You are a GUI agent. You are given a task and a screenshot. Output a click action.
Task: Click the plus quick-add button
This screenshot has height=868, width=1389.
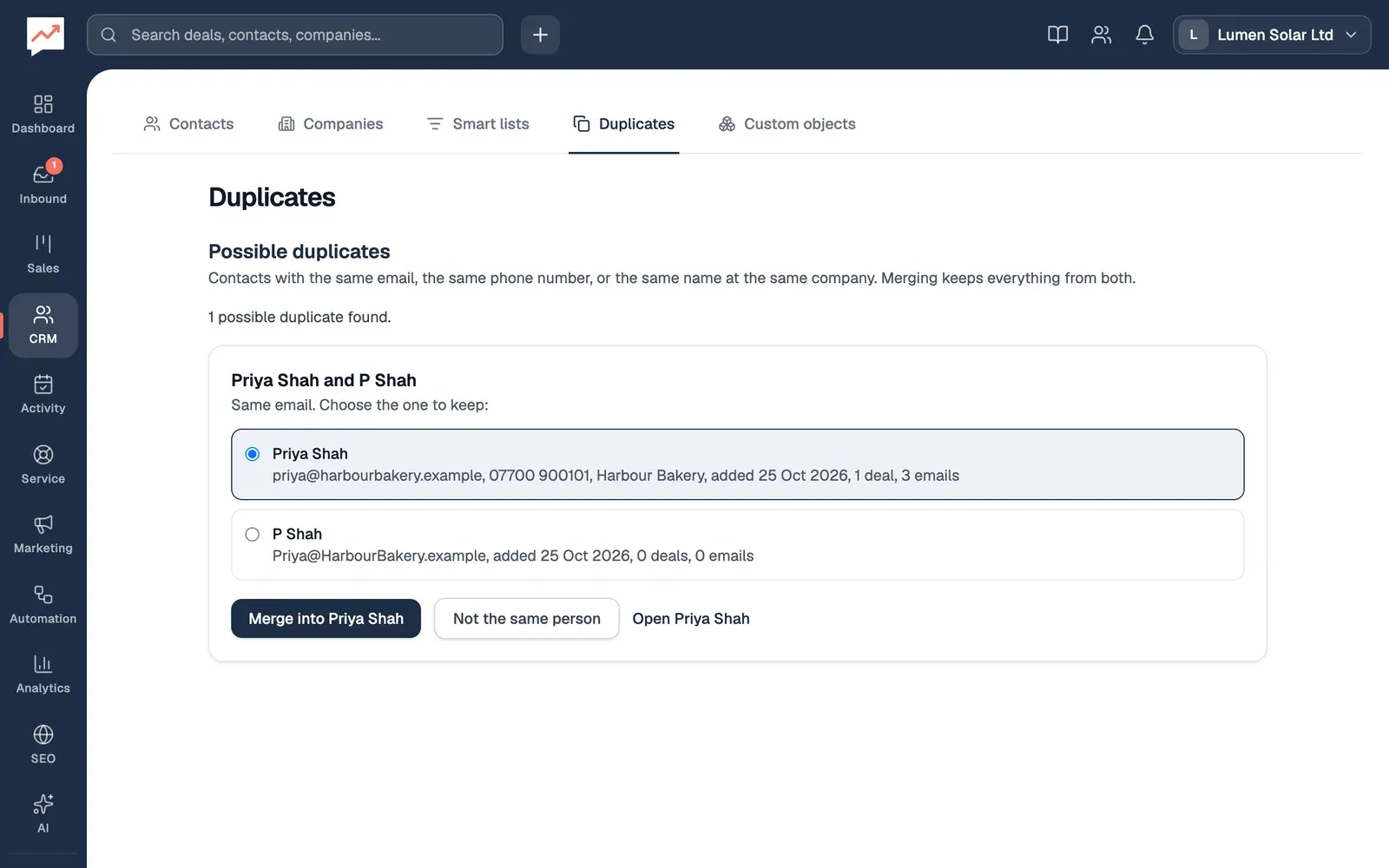tap(540, 35)
